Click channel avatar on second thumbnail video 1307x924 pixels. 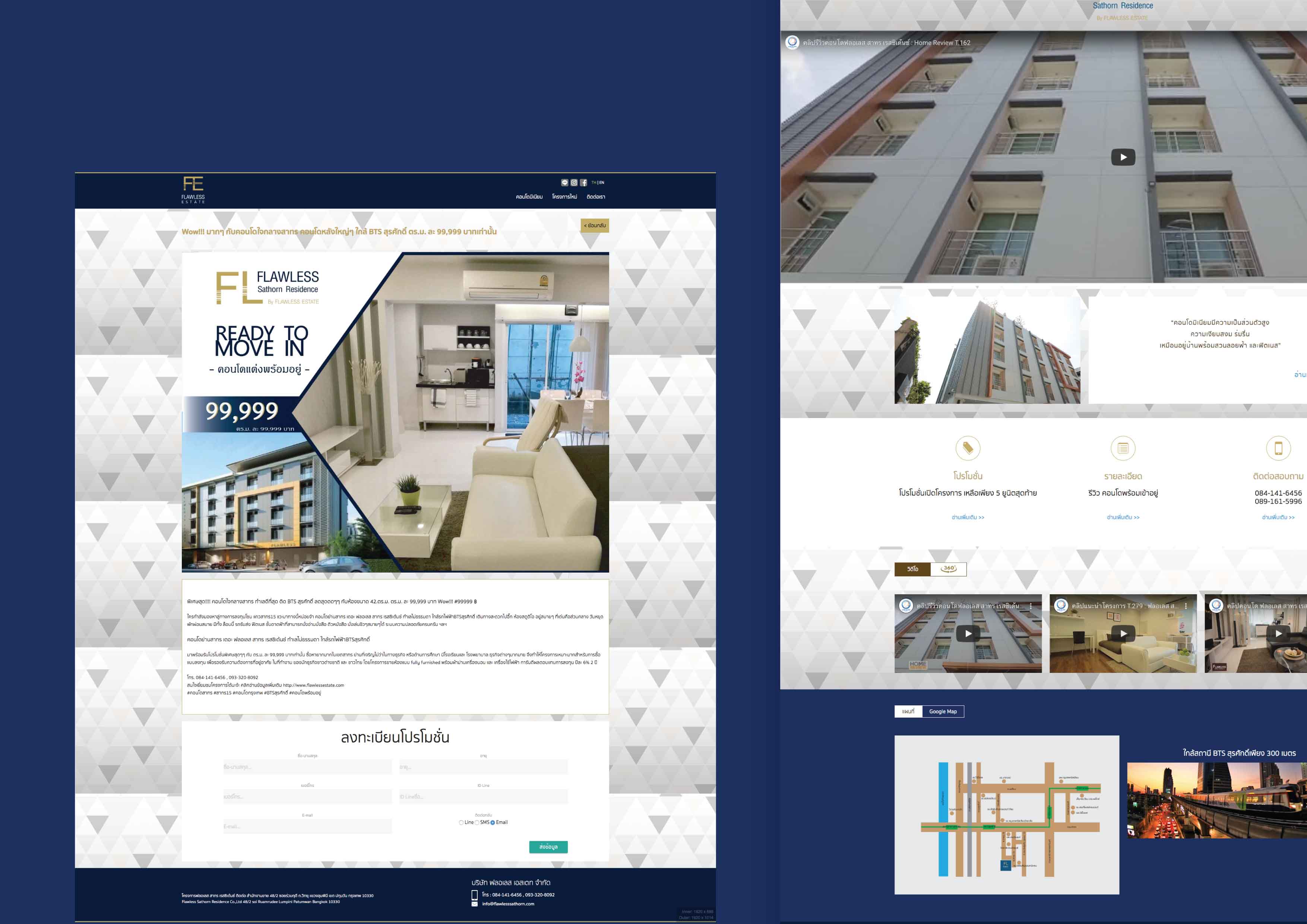pyautogui.click(x=1061, y=606)
